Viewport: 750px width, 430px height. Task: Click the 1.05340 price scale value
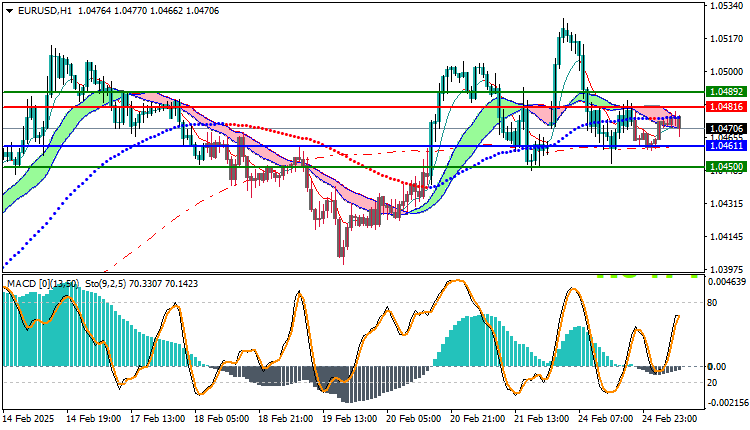click(727, 6)
